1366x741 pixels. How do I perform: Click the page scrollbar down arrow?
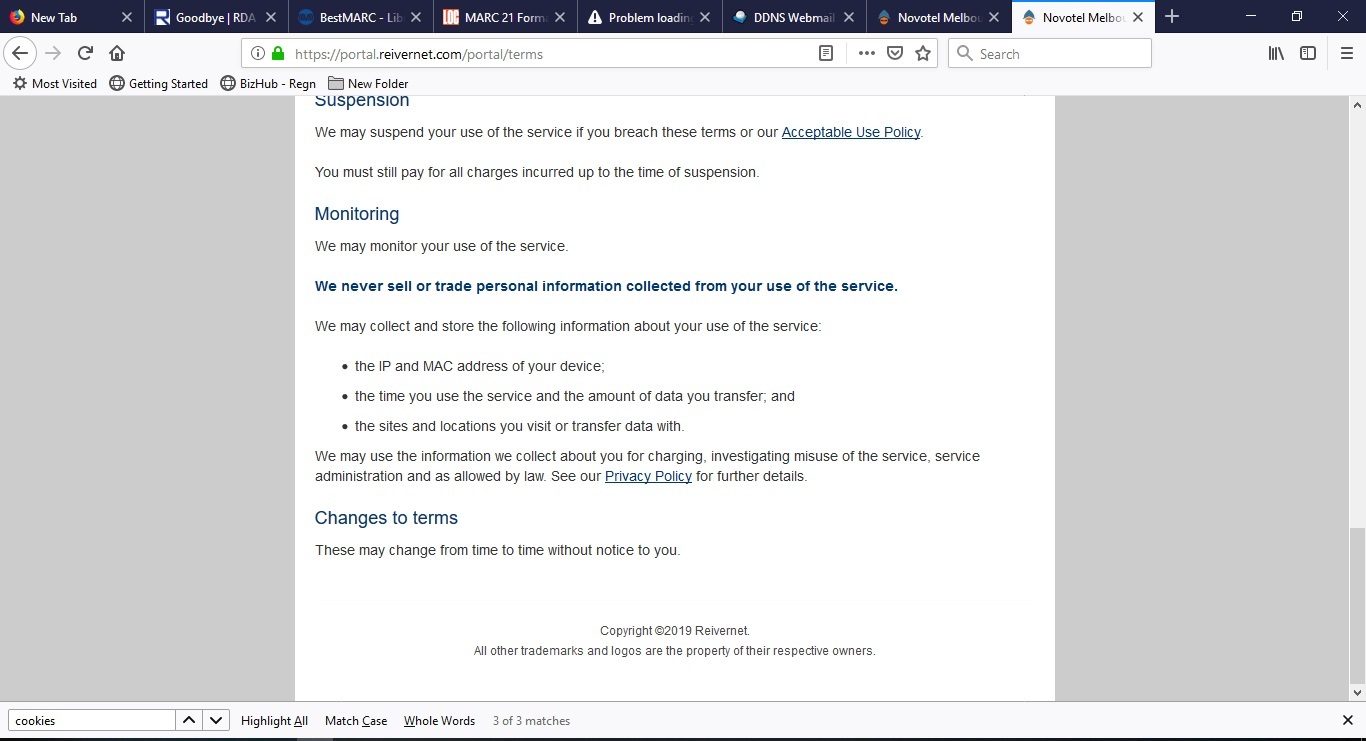click(1357, 692)
